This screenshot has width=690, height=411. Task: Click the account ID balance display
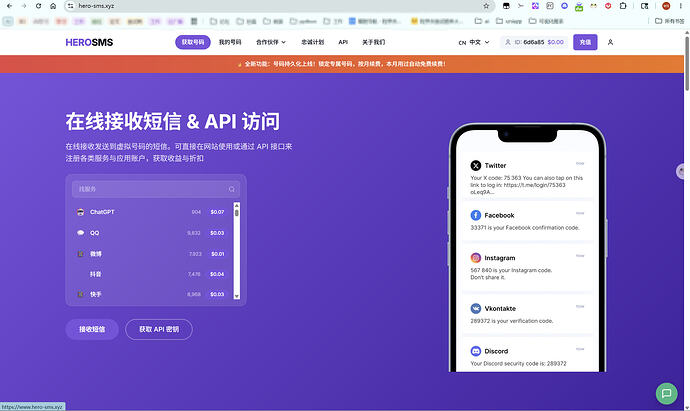(534, 42)
